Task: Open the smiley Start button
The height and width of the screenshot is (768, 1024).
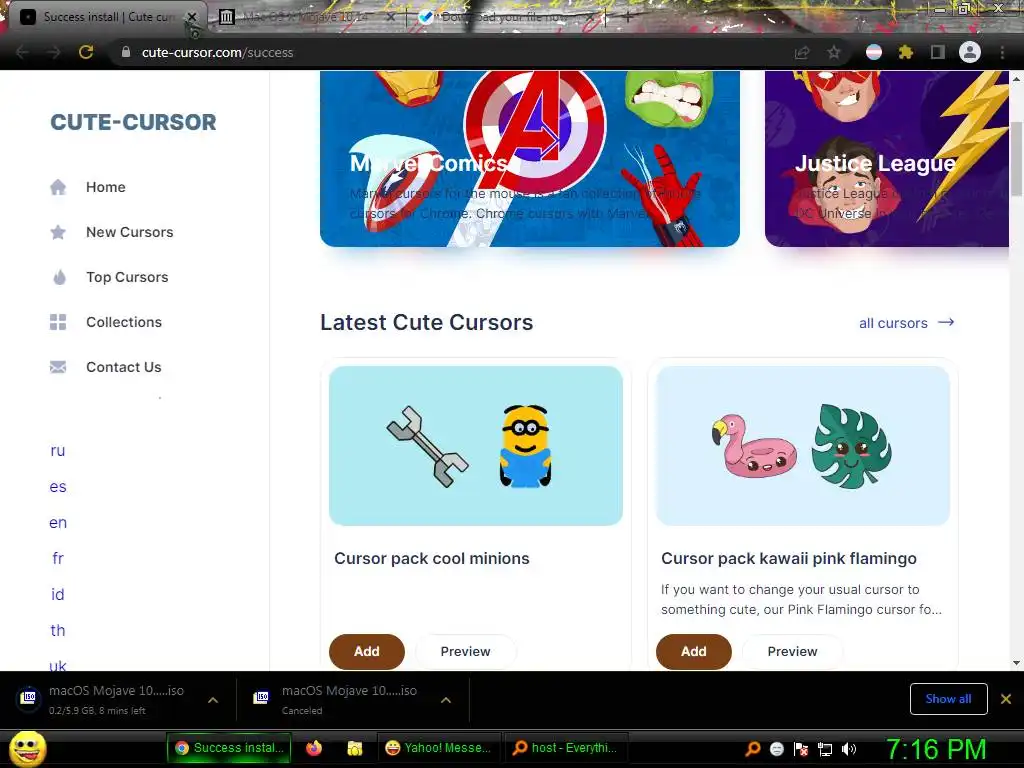Action: point(27,748)
